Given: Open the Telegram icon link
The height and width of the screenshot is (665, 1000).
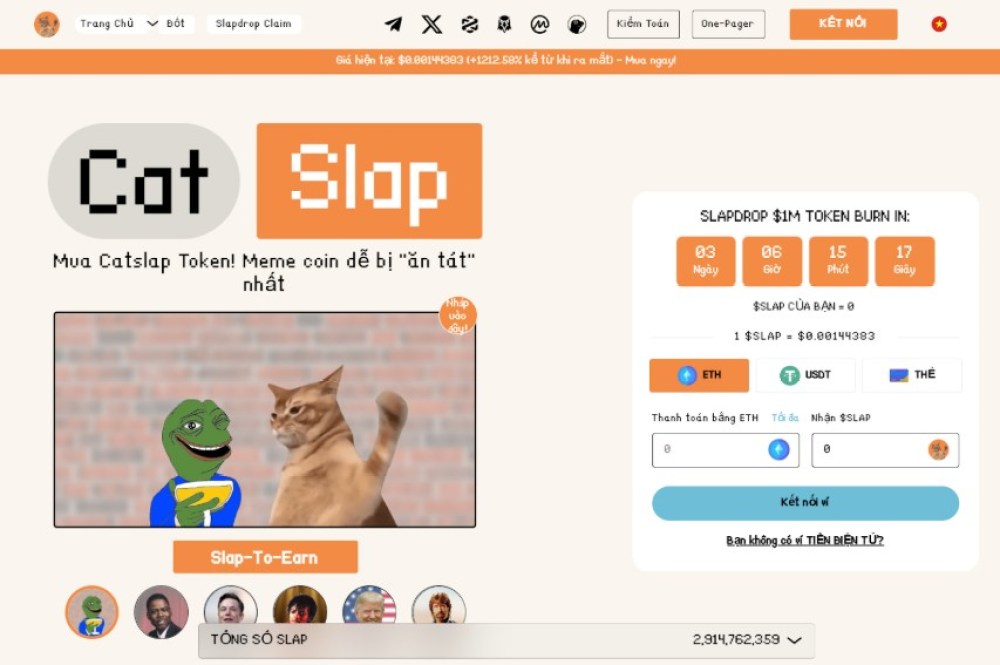Looking at the screenshot, I should click(393, 24).
